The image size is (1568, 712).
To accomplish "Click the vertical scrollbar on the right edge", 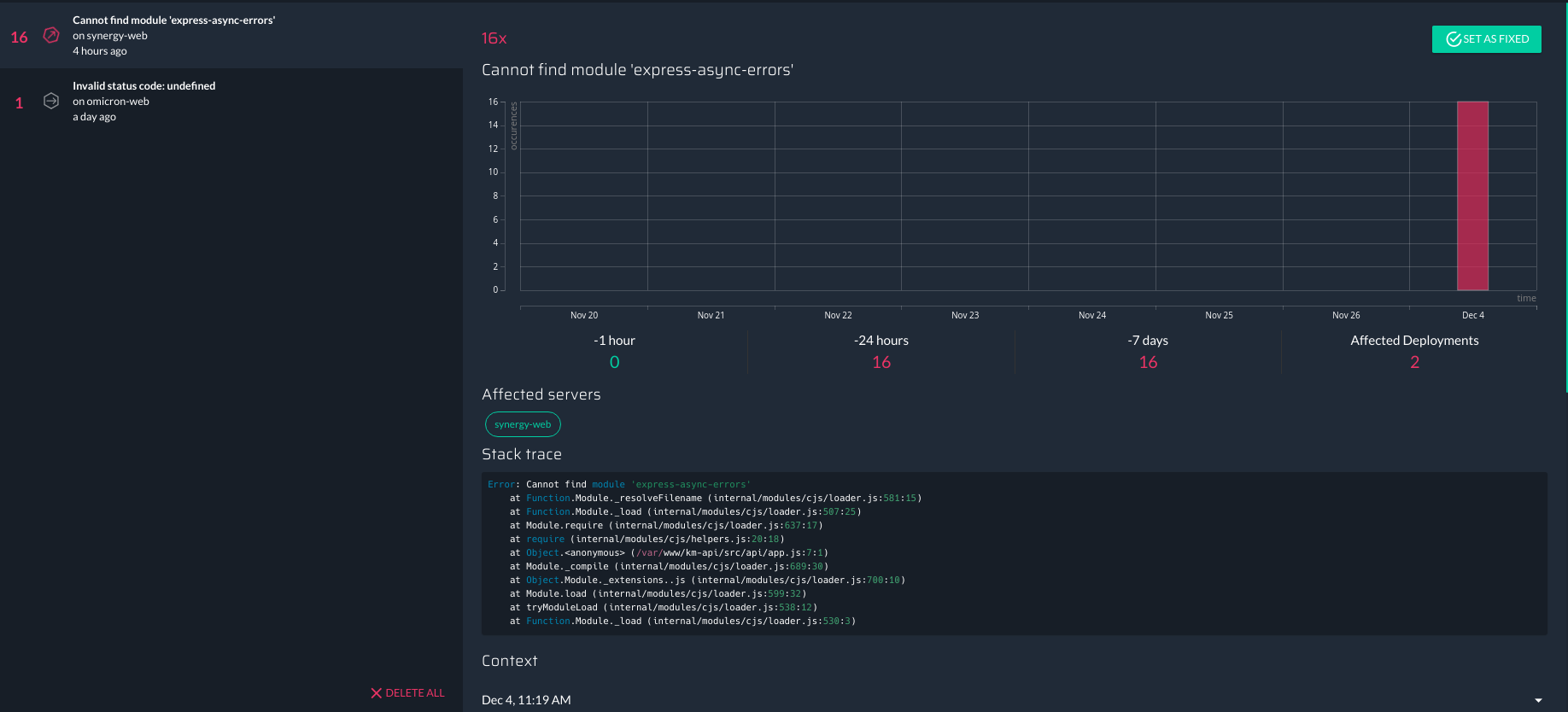I will [1565, 196].
